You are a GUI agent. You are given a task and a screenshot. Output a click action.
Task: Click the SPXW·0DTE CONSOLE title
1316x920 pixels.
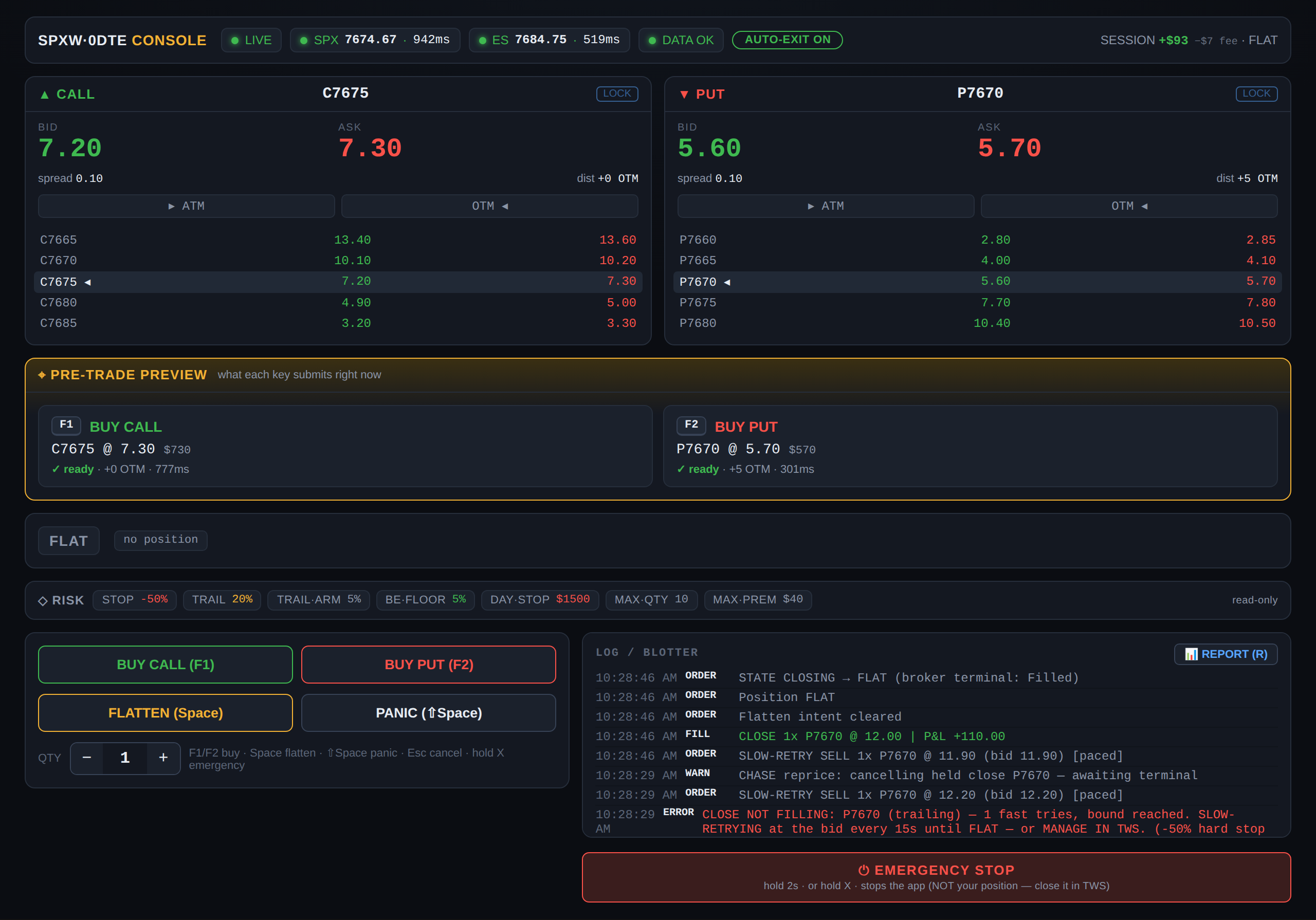pyautogui.click(x=122, y=40)
